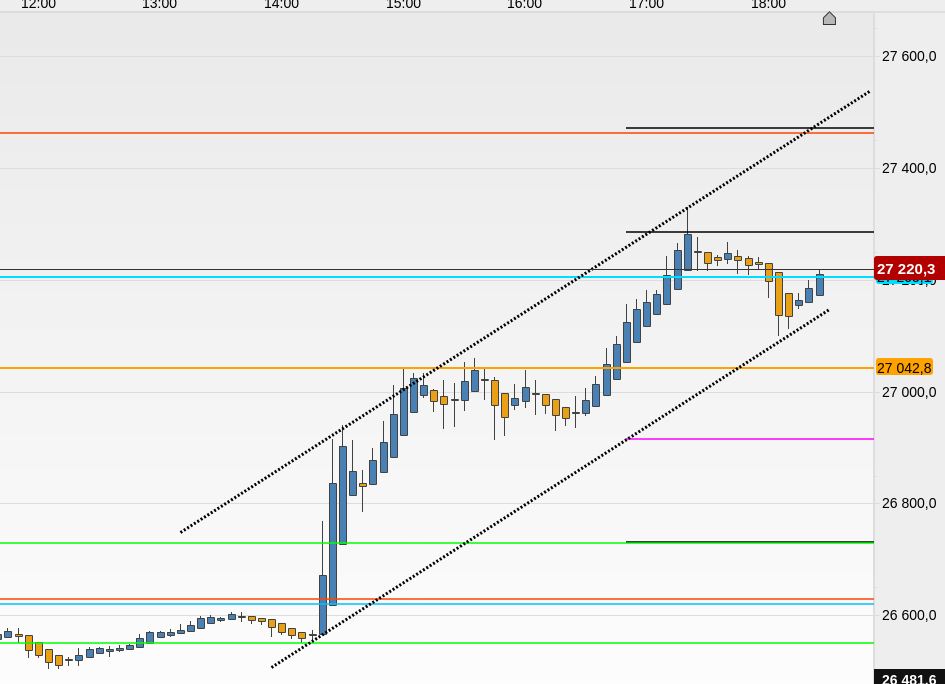Click the 27 600,0 price axis label
945x684 pixels.
coord(909,57)
